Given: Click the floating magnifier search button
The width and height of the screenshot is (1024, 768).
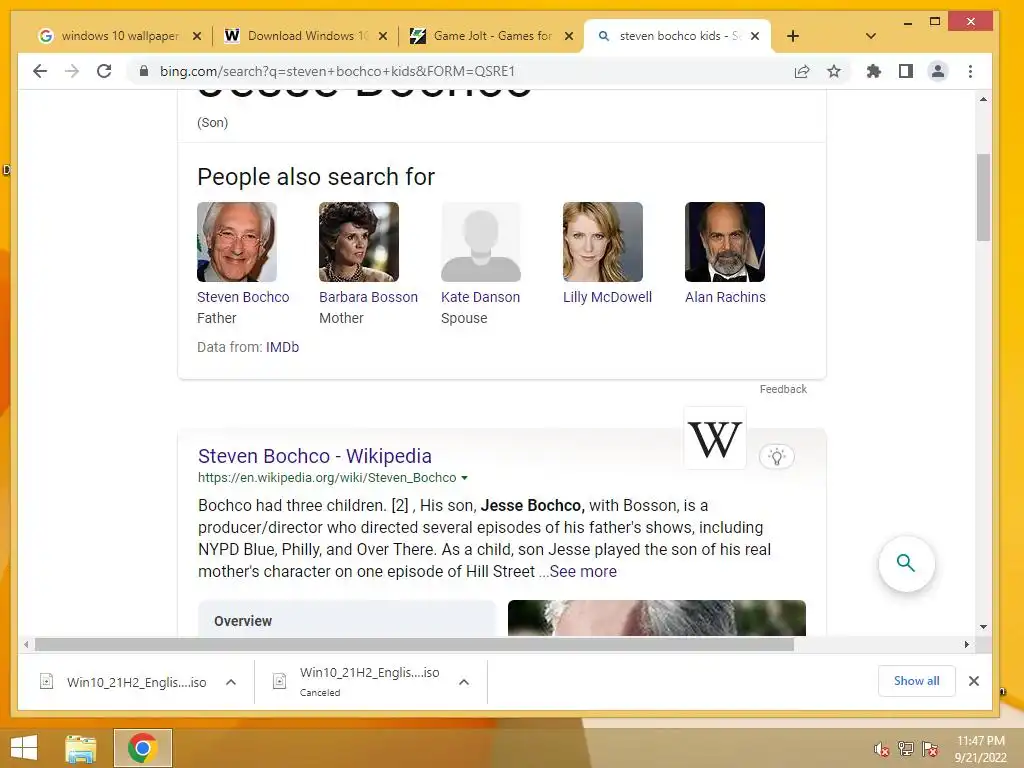Looking at the screenshot, I should pyautogui.click(x=906, y=563).
